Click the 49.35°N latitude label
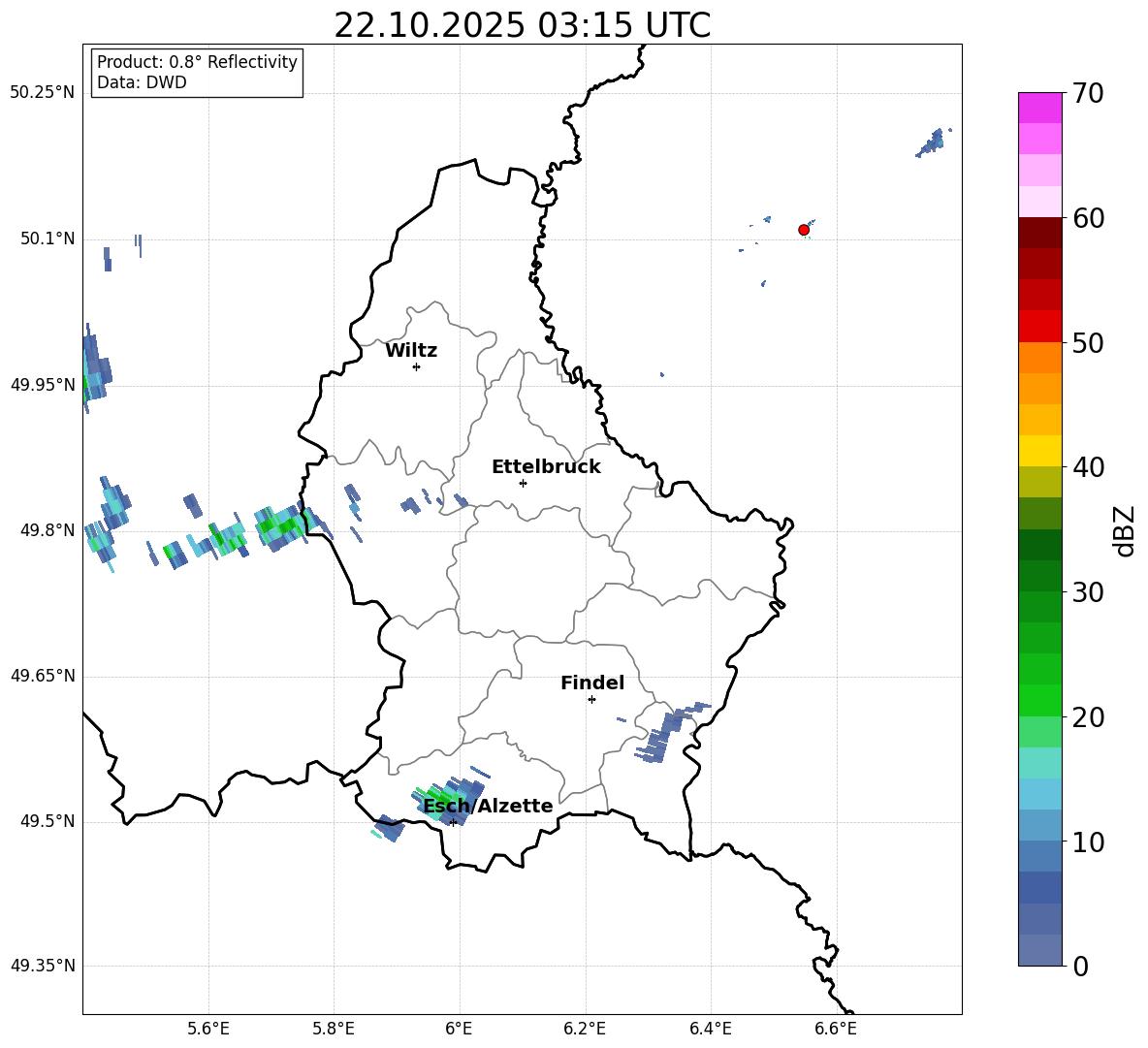The height and width of the screenshot is (1048, 1148). pos(42,966)
